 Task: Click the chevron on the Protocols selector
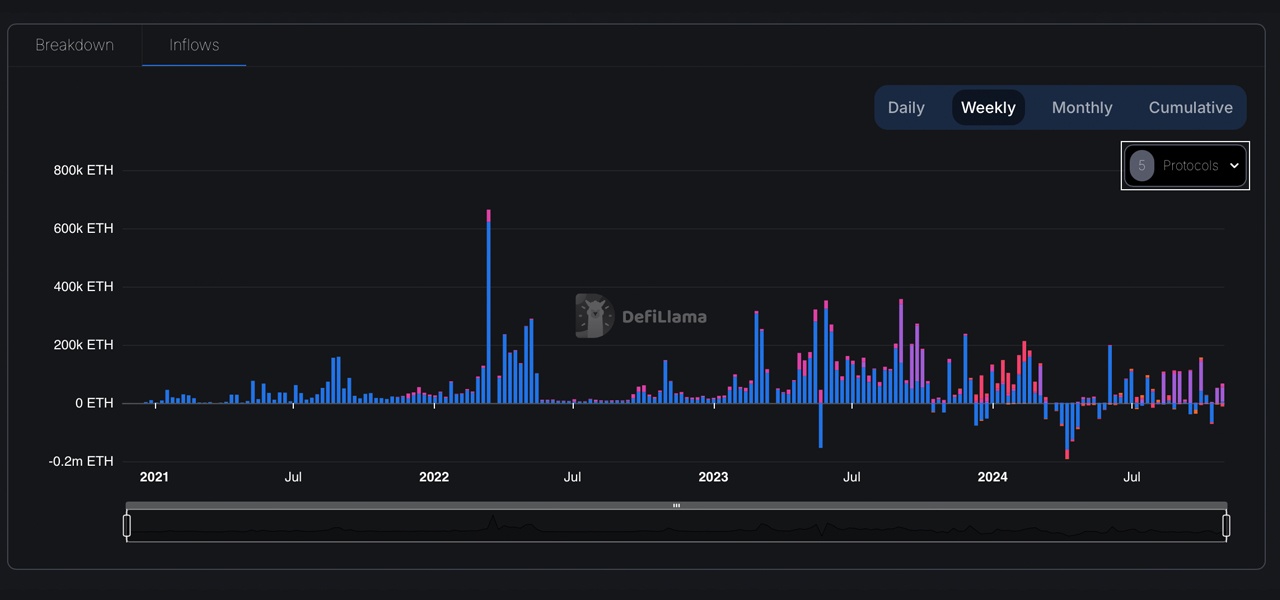click(x=1234, y=165)
